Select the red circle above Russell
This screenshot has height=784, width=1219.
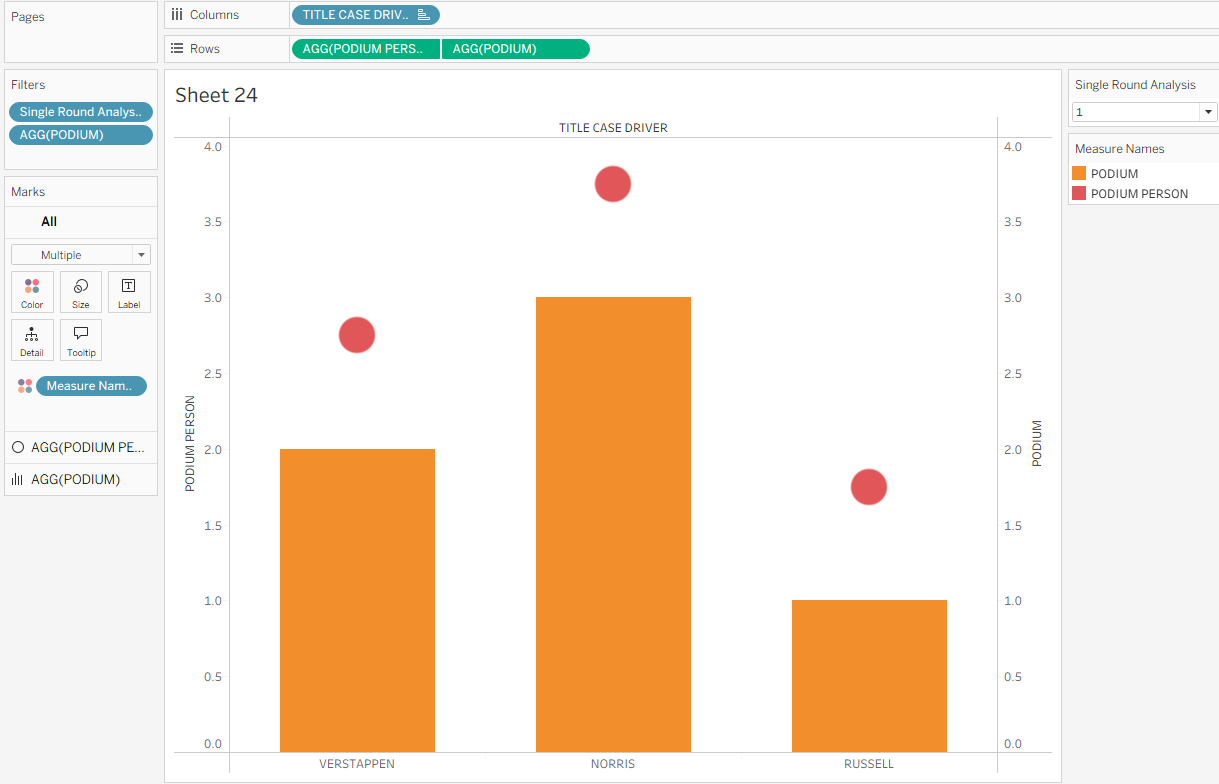869,487
